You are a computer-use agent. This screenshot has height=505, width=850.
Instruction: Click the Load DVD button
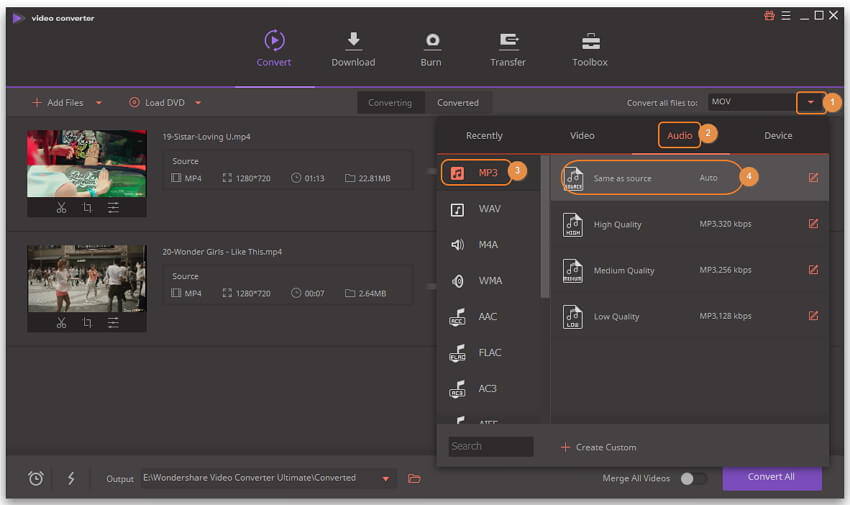click(157, 102)
